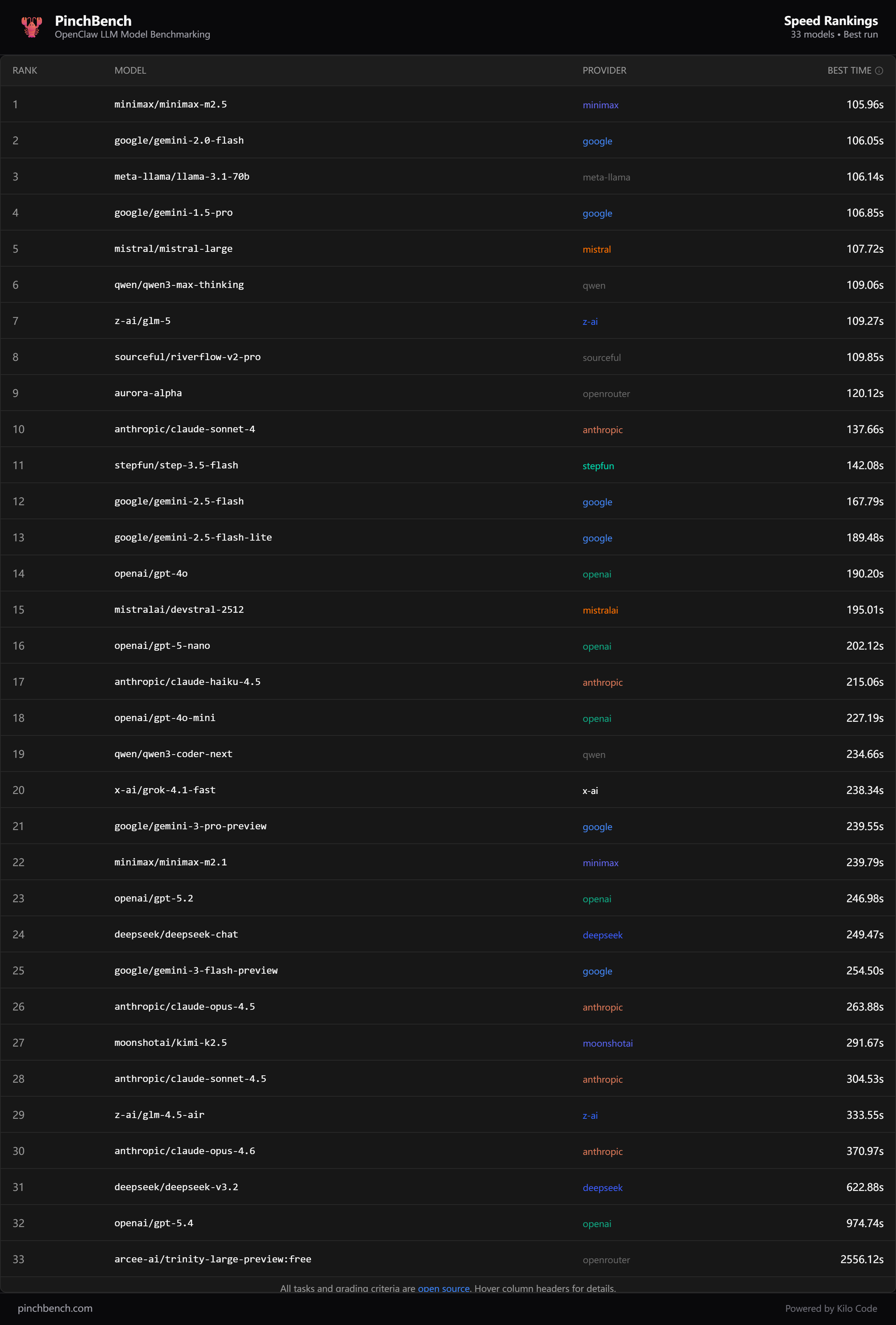Click the arcee-ai/trinity-large-preview:free model name
This screenshot has height=1325, width=896.
213,1259
